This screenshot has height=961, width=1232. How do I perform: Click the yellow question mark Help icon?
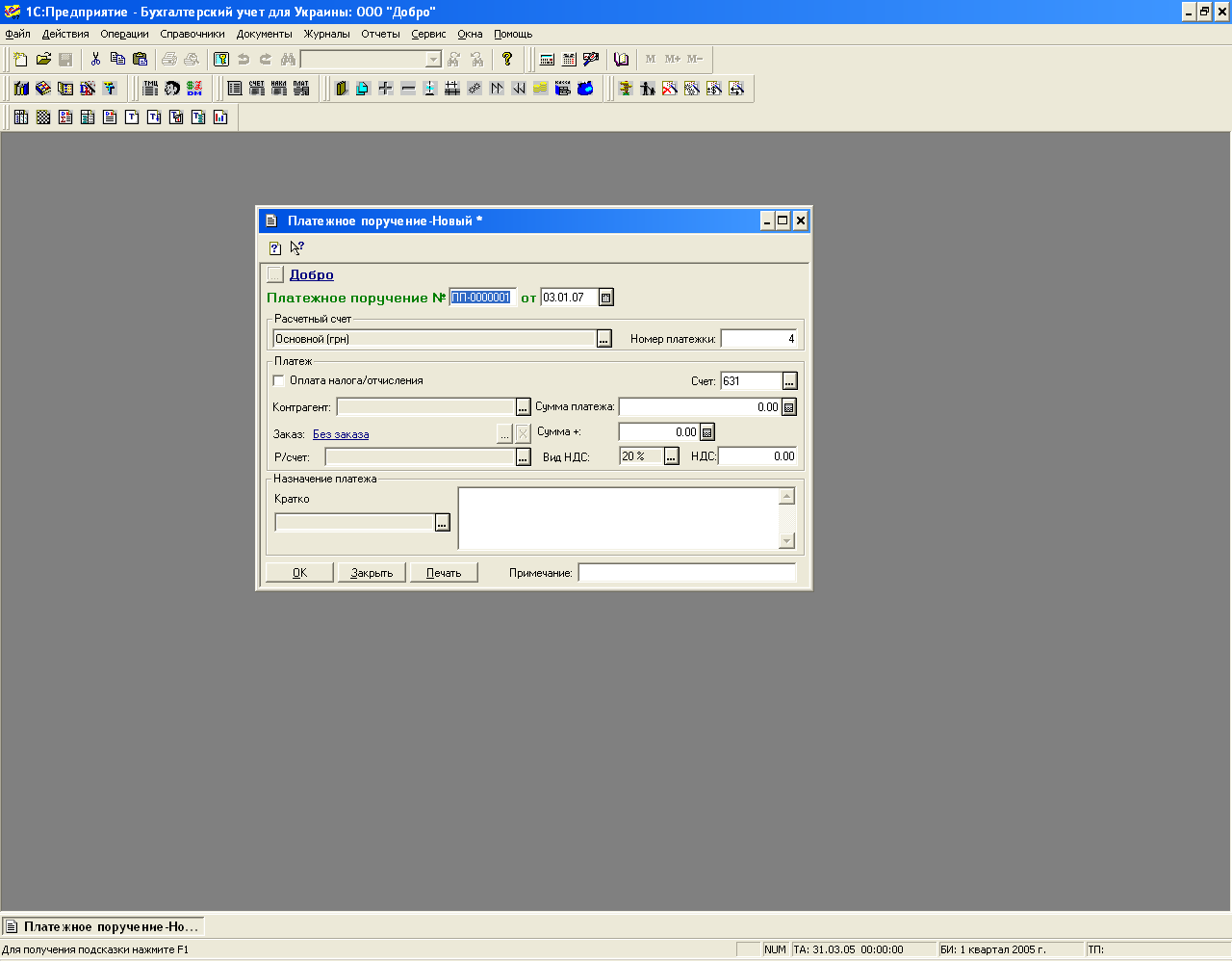pyautogui.click(x=507, y=60)
